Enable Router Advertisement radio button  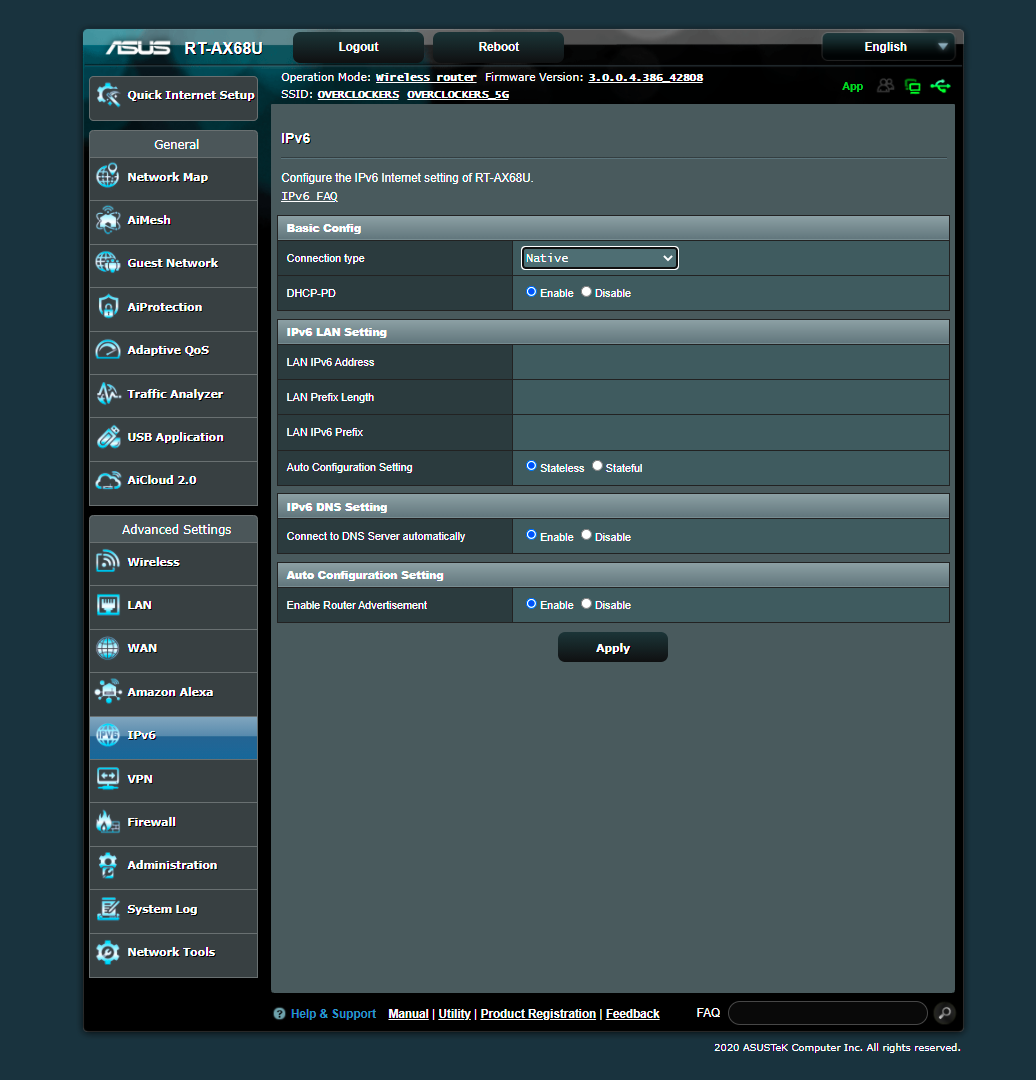tap(531, 604)
